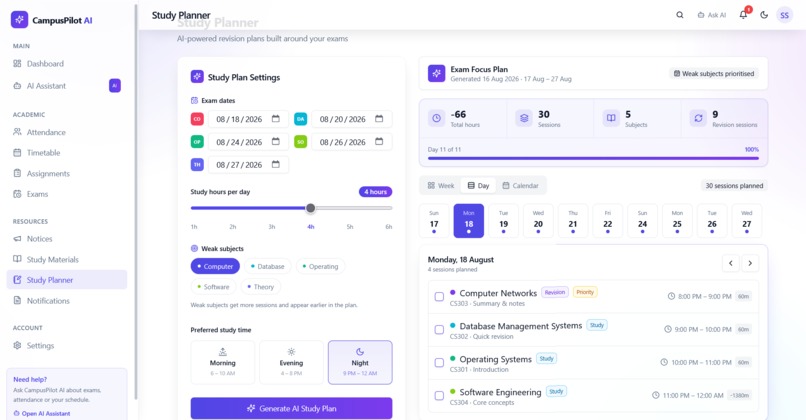Click the Exam Focus Plan sparkle icon
The image size is (806, 420).
[436, 73]
